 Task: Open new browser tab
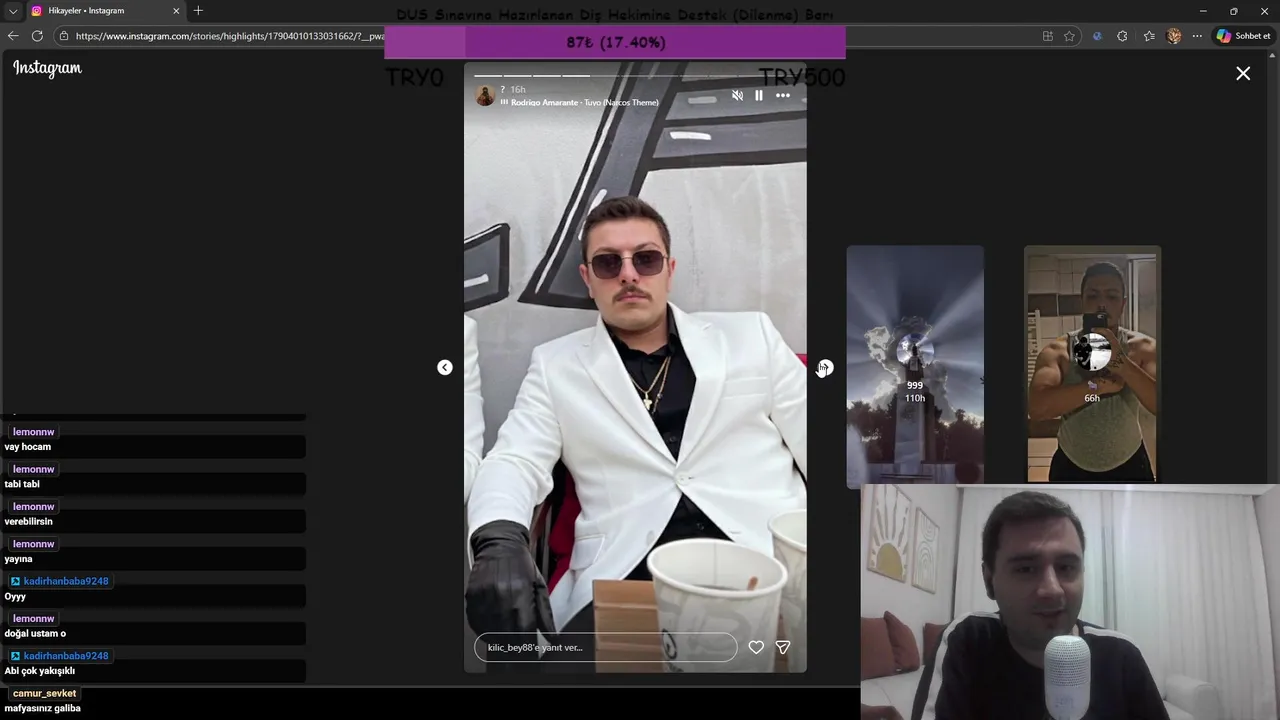tap(198, 11)
